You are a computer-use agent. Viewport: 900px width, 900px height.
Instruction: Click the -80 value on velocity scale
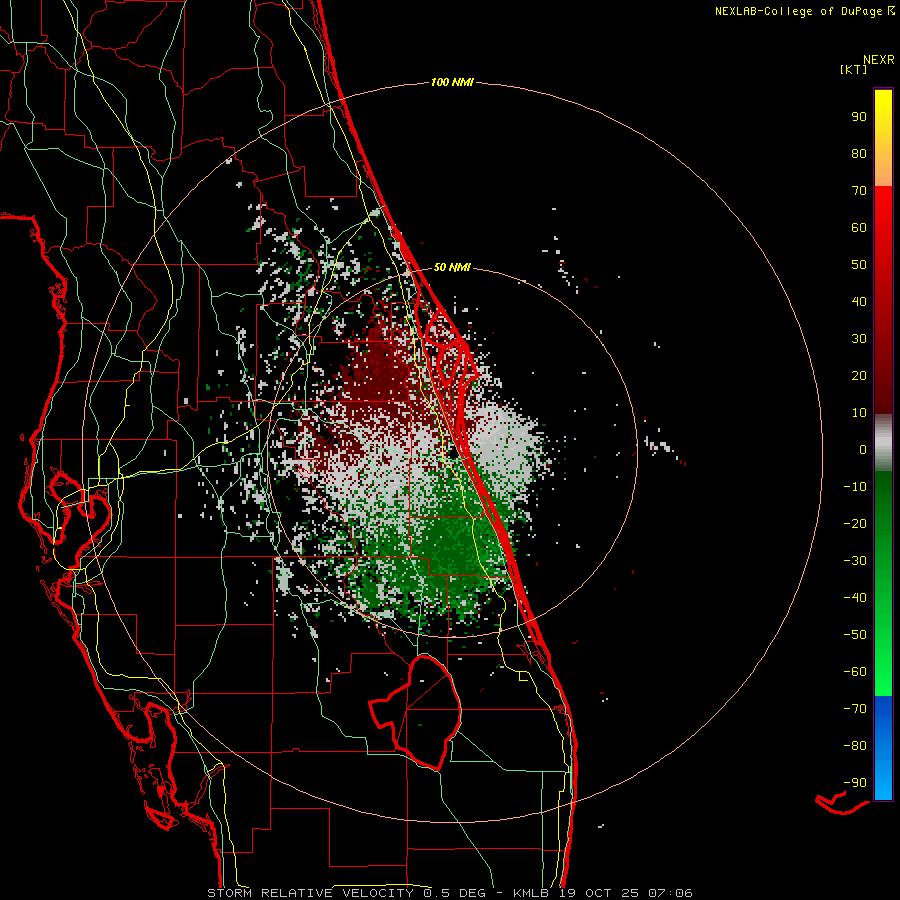click(x=855, y=746)
